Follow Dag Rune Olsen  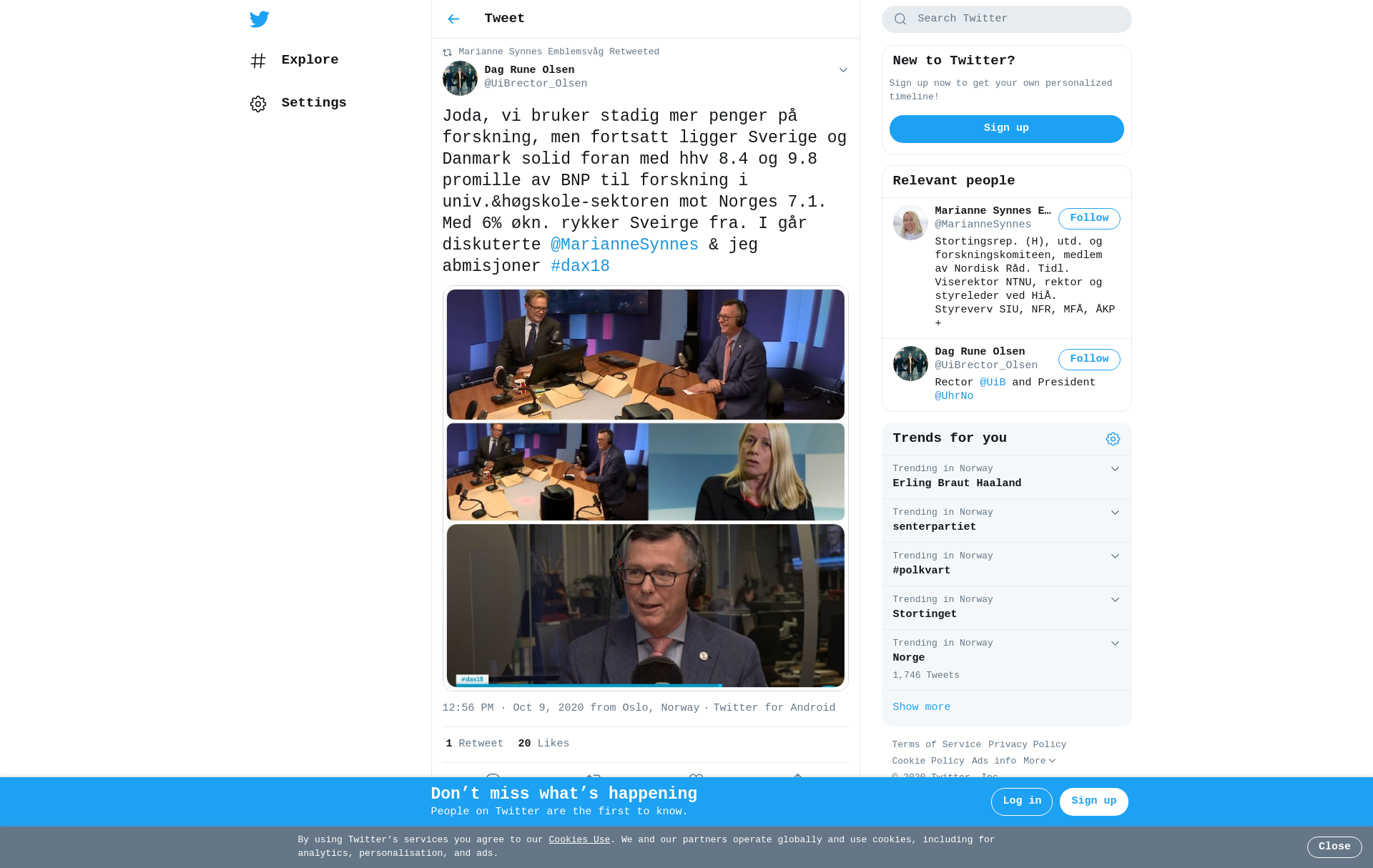tap(1089, 360)
